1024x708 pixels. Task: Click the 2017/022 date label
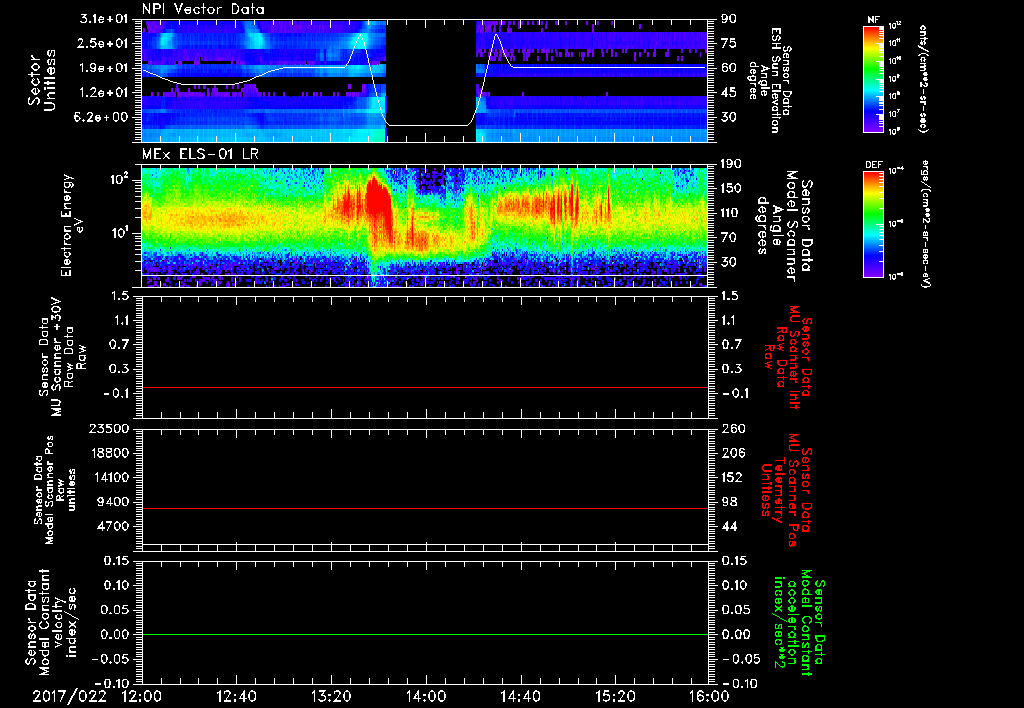(69, 696)
